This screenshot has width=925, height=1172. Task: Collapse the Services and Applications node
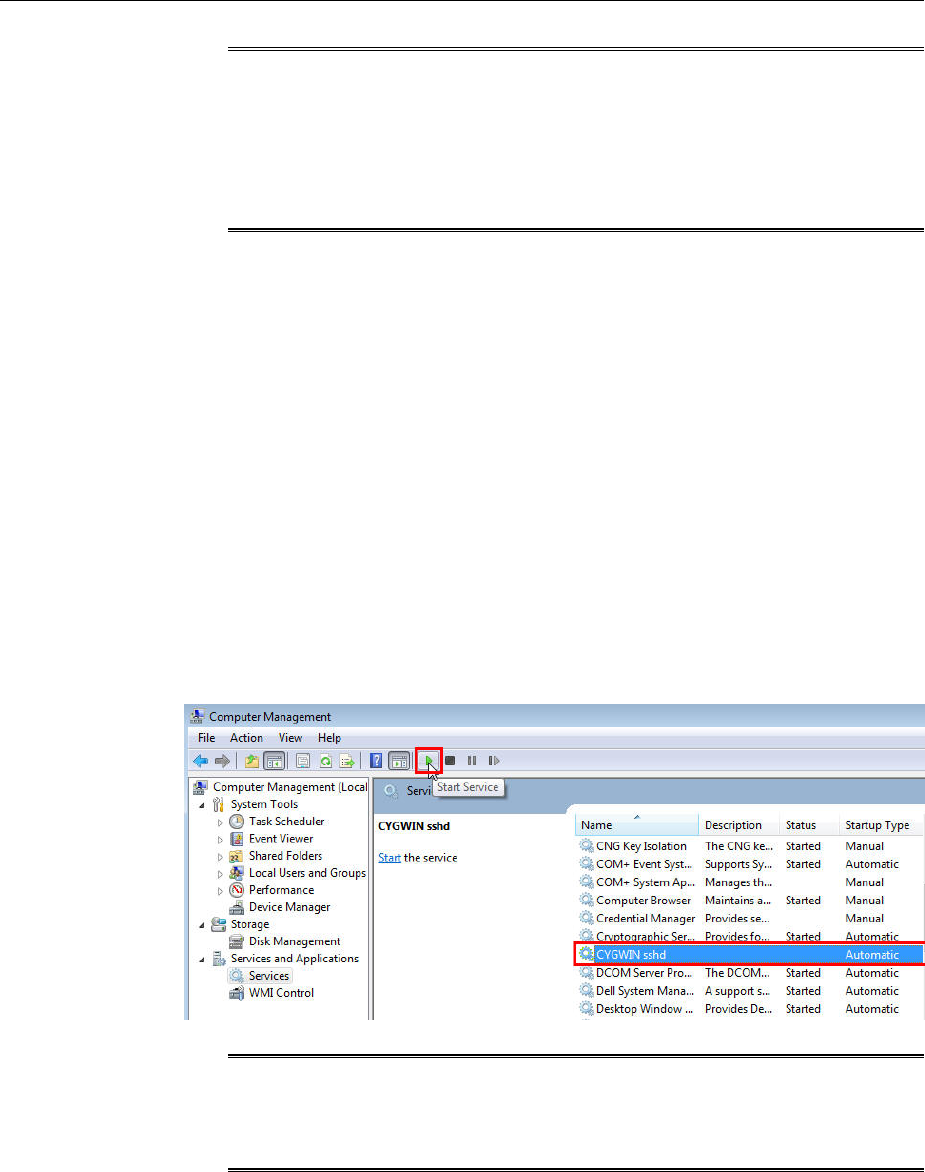202,959
